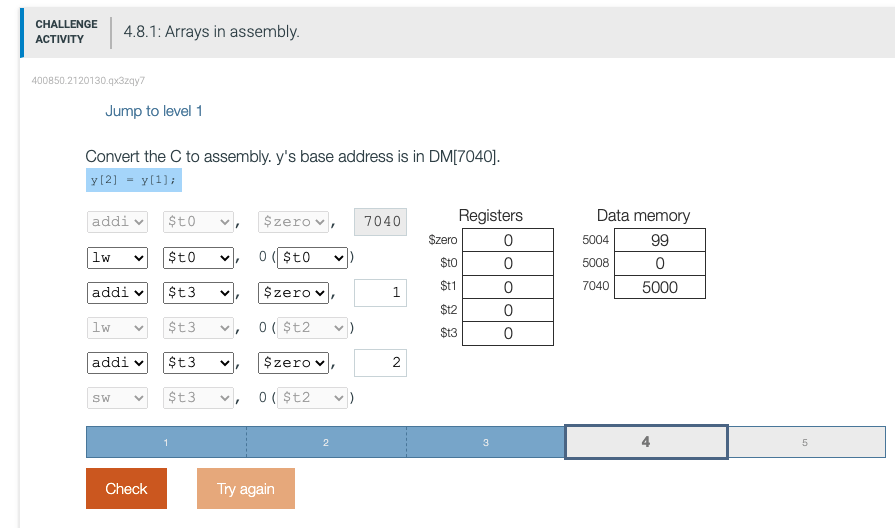This screenshot has height=528, width=895.
Task: Click the $t1 register value cell
Action: click(x=508, y=287)
